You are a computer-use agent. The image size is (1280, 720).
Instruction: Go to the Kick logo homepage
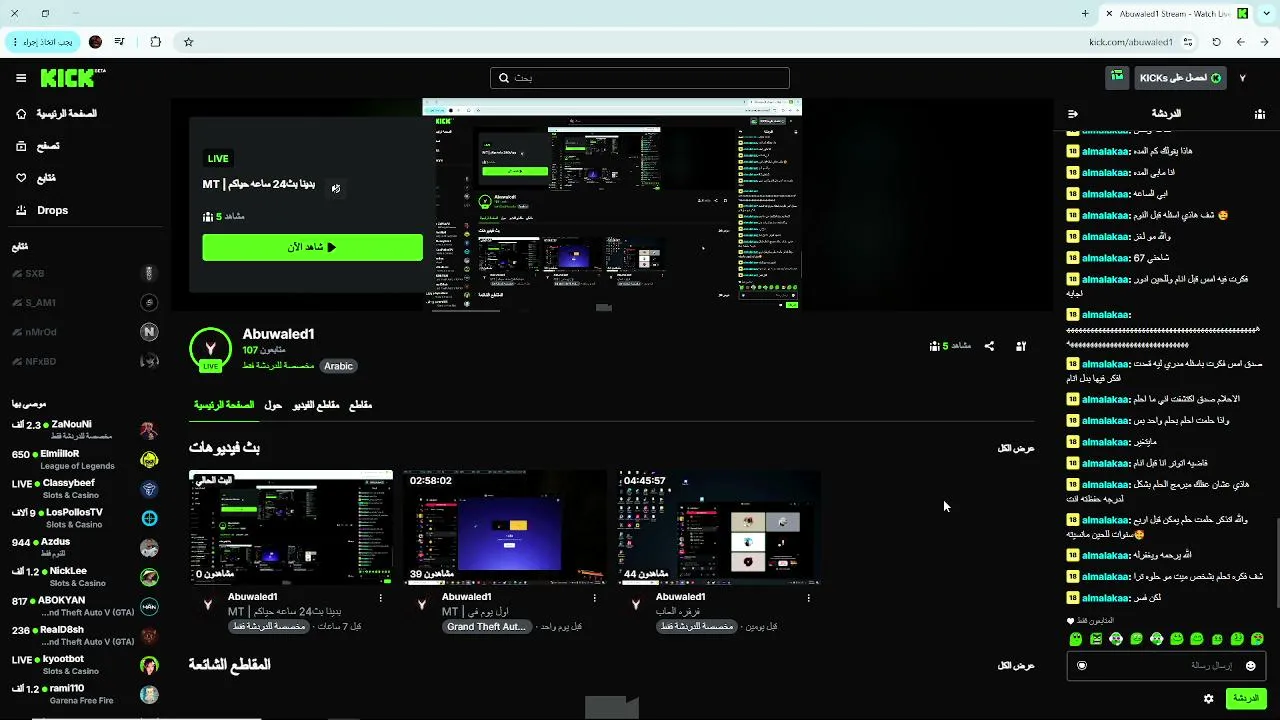pos(72,78)
